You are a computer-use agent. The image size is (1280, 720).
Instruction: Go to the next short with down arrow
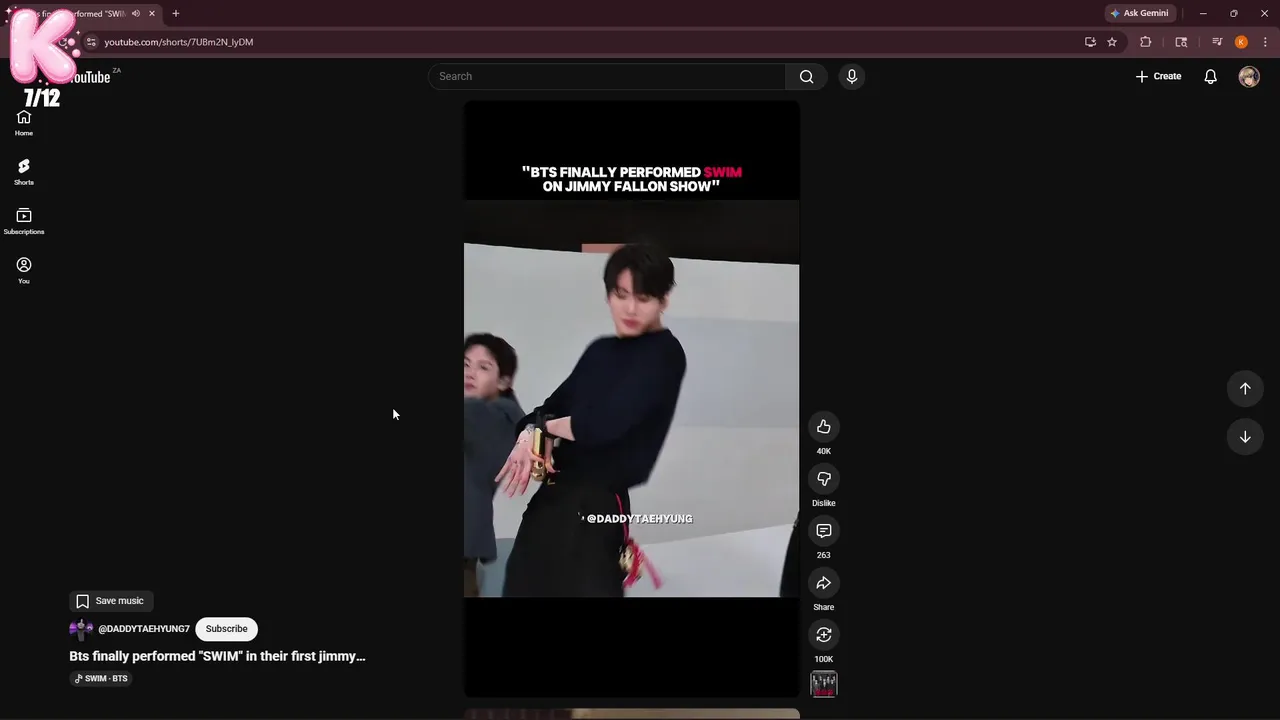[1245, 437]
